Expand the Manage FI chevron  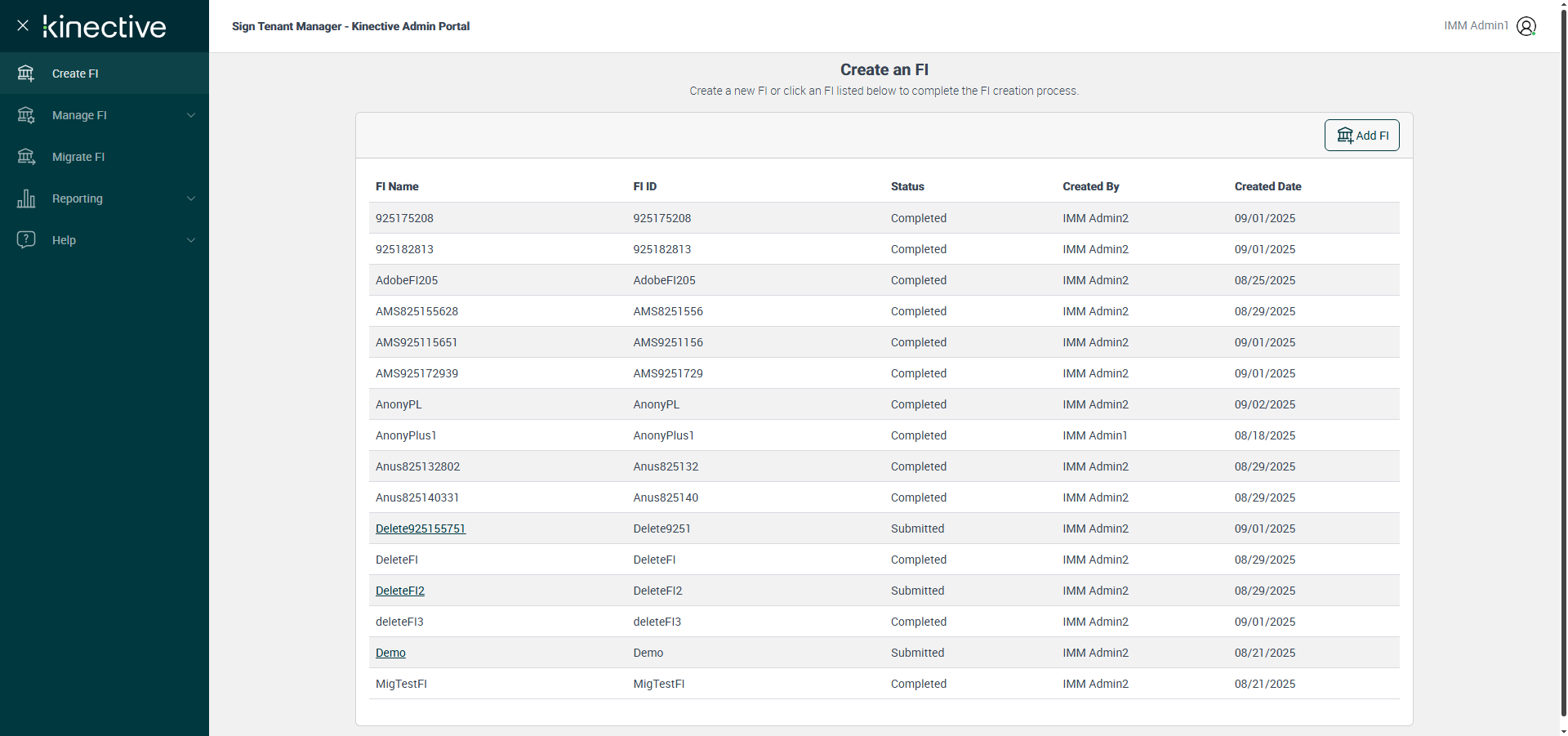click(x=191, y=115)
